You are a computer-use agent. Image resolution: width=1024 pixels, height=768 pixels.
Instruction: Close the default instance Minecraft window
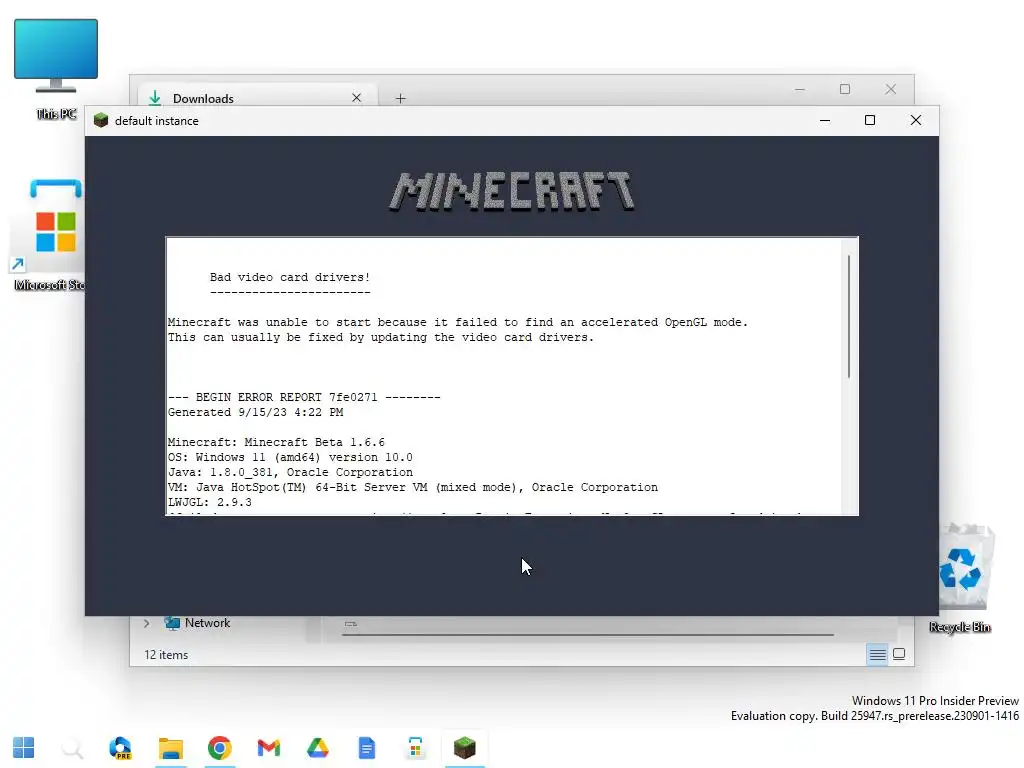click(916, 120)
